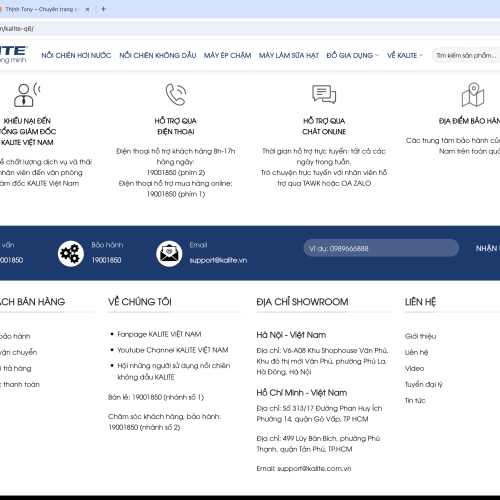The height and width of the screenshot is (500, 500).
Task: Click the phone number example input field
Action: pyautogui.click(x=381, y=248)
